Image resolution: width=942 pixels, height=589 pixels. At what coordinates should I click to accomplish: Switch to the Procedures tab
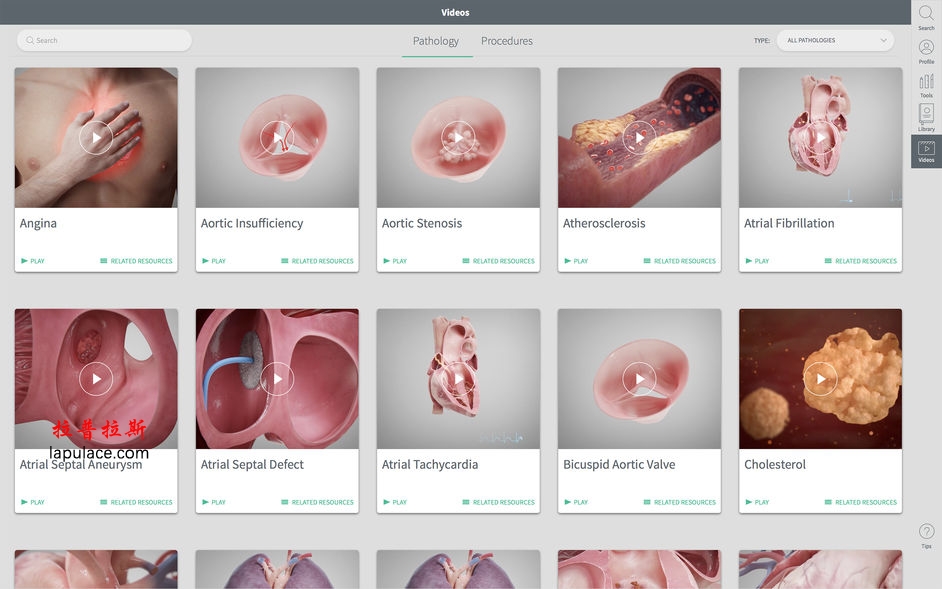click(507, 41)
